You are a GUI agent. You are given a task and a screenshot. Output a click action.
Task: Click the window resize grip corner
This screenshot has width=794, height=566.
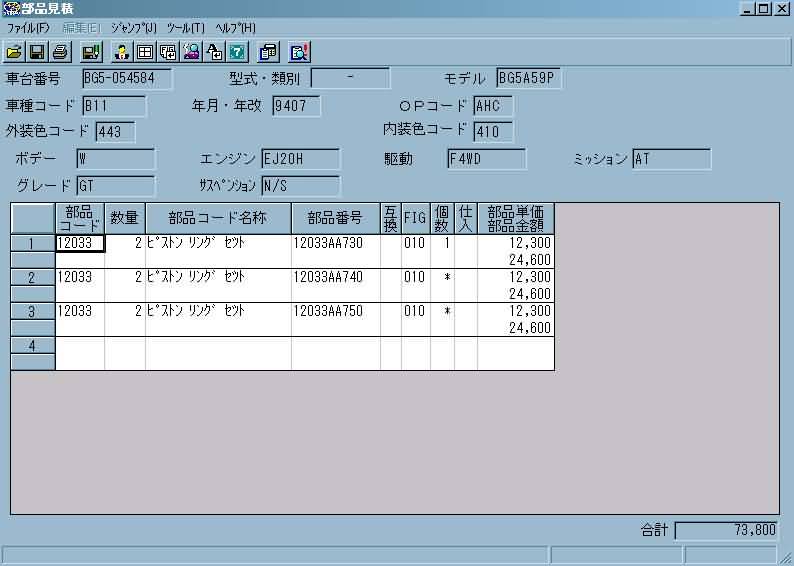tap(786, 557)
